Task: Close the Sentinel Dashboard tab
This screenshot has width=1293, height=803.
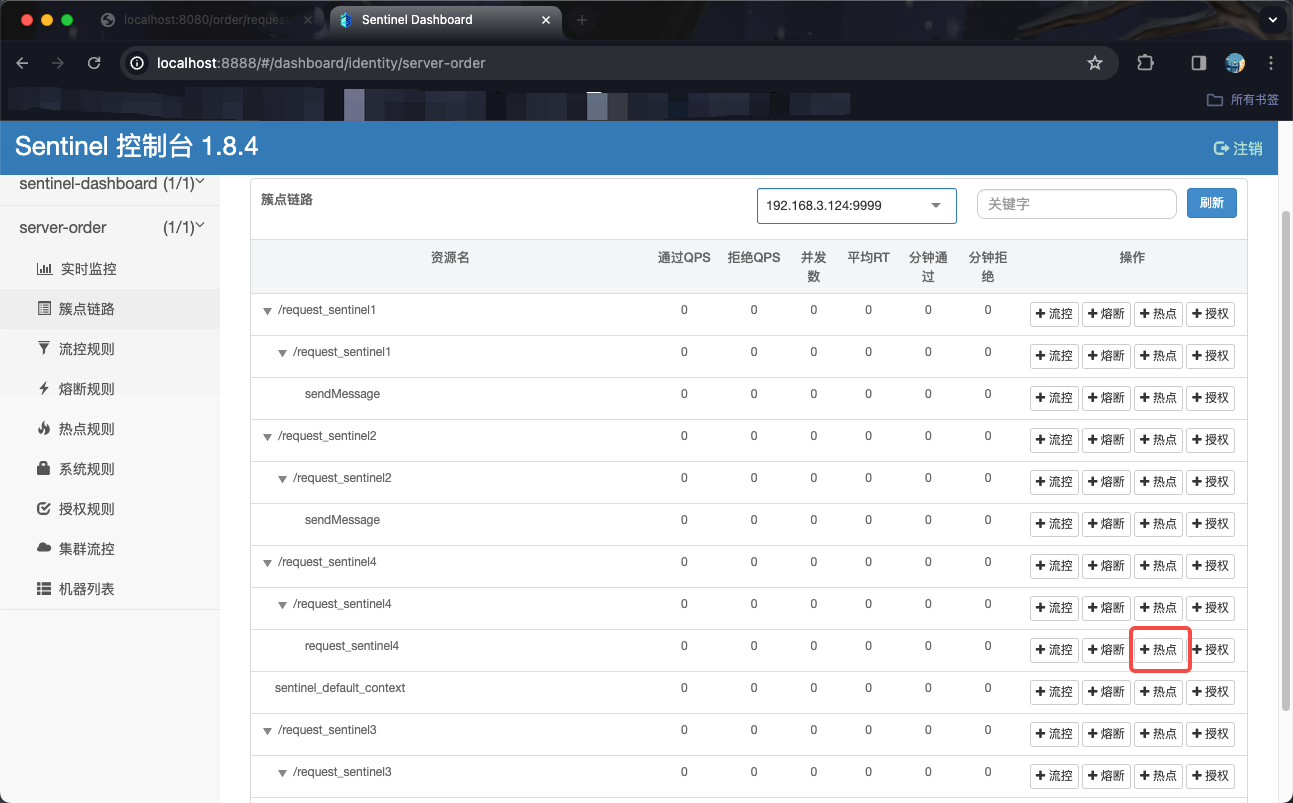Action: (x=545, y=20)
